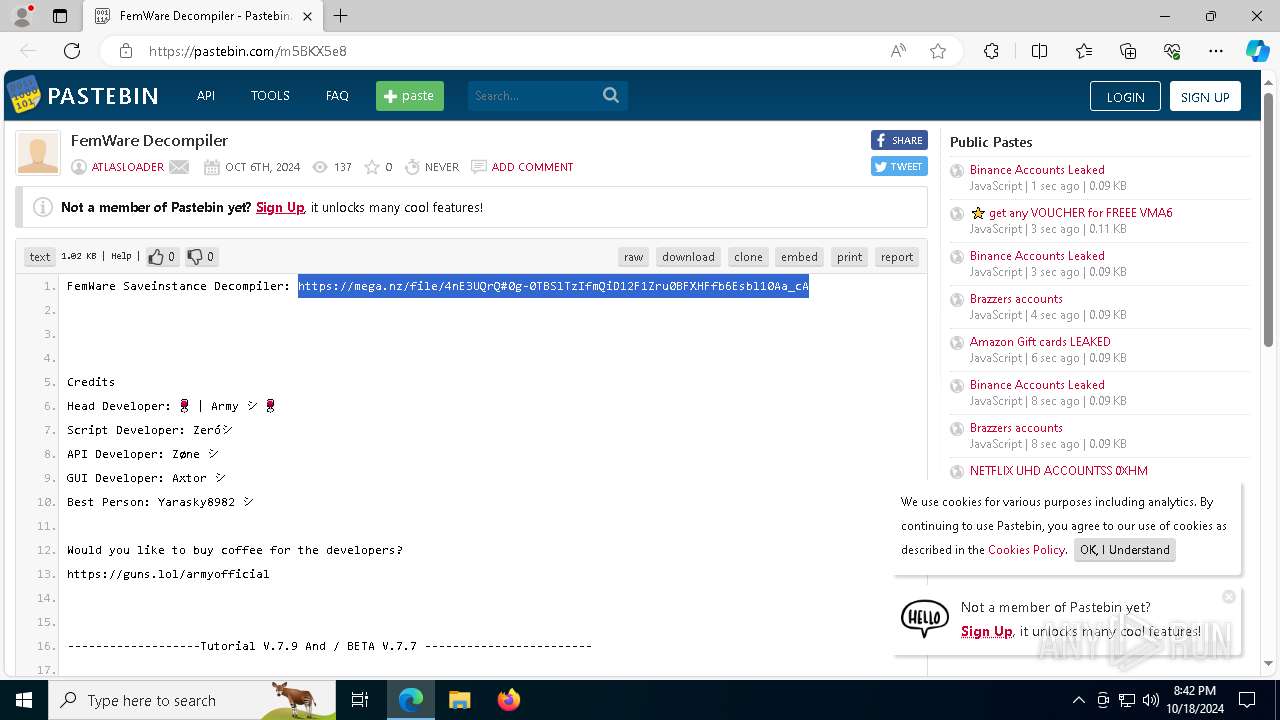Screen dimensions: 1280x720
Task: Create a new paste
Action: (x=410, y=96)
